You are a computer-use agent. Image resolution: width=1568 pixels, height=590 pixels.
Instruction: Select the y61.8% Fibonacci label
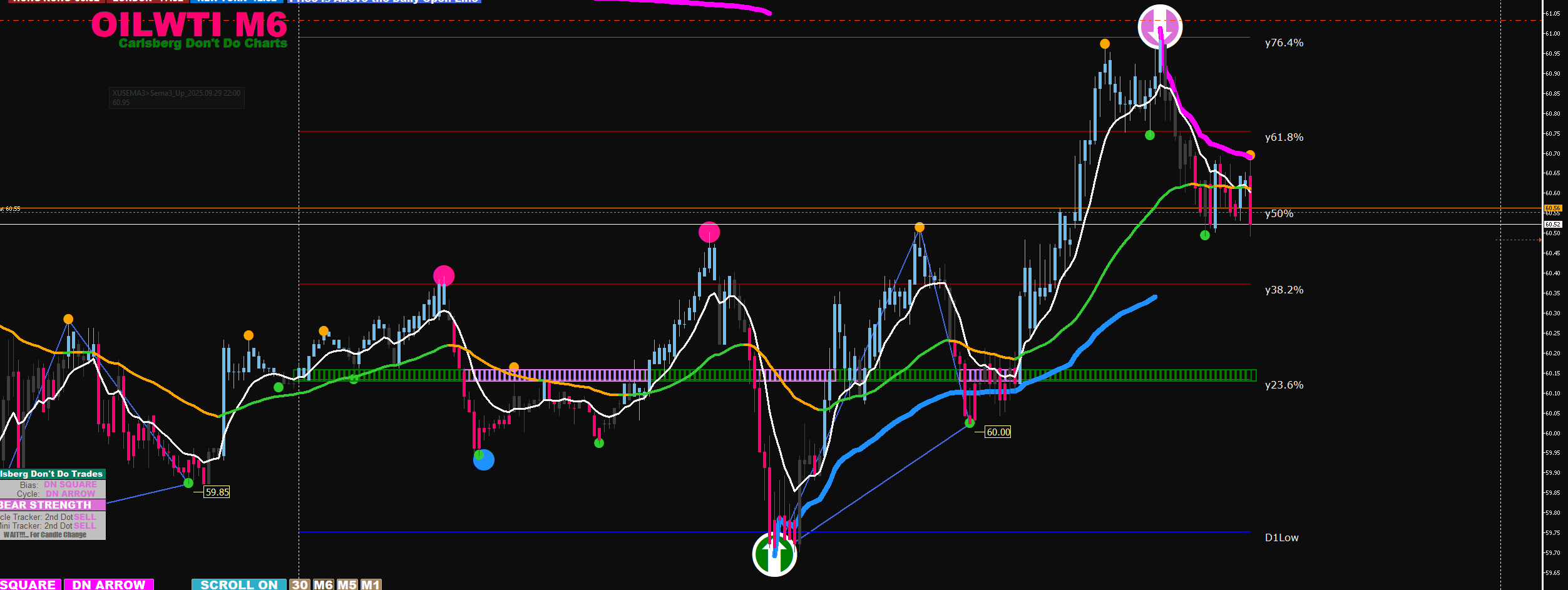coord(1284,137)
